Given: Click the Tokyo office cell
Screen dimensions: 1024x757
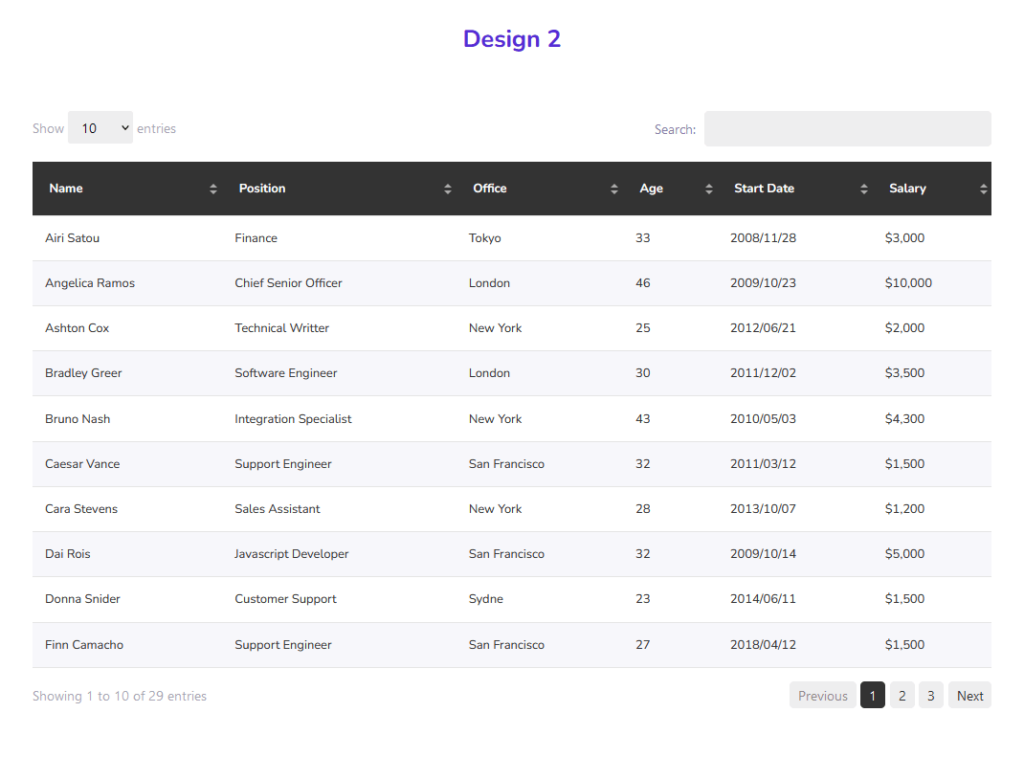Looking at the screenshot, I should [485, 238].
